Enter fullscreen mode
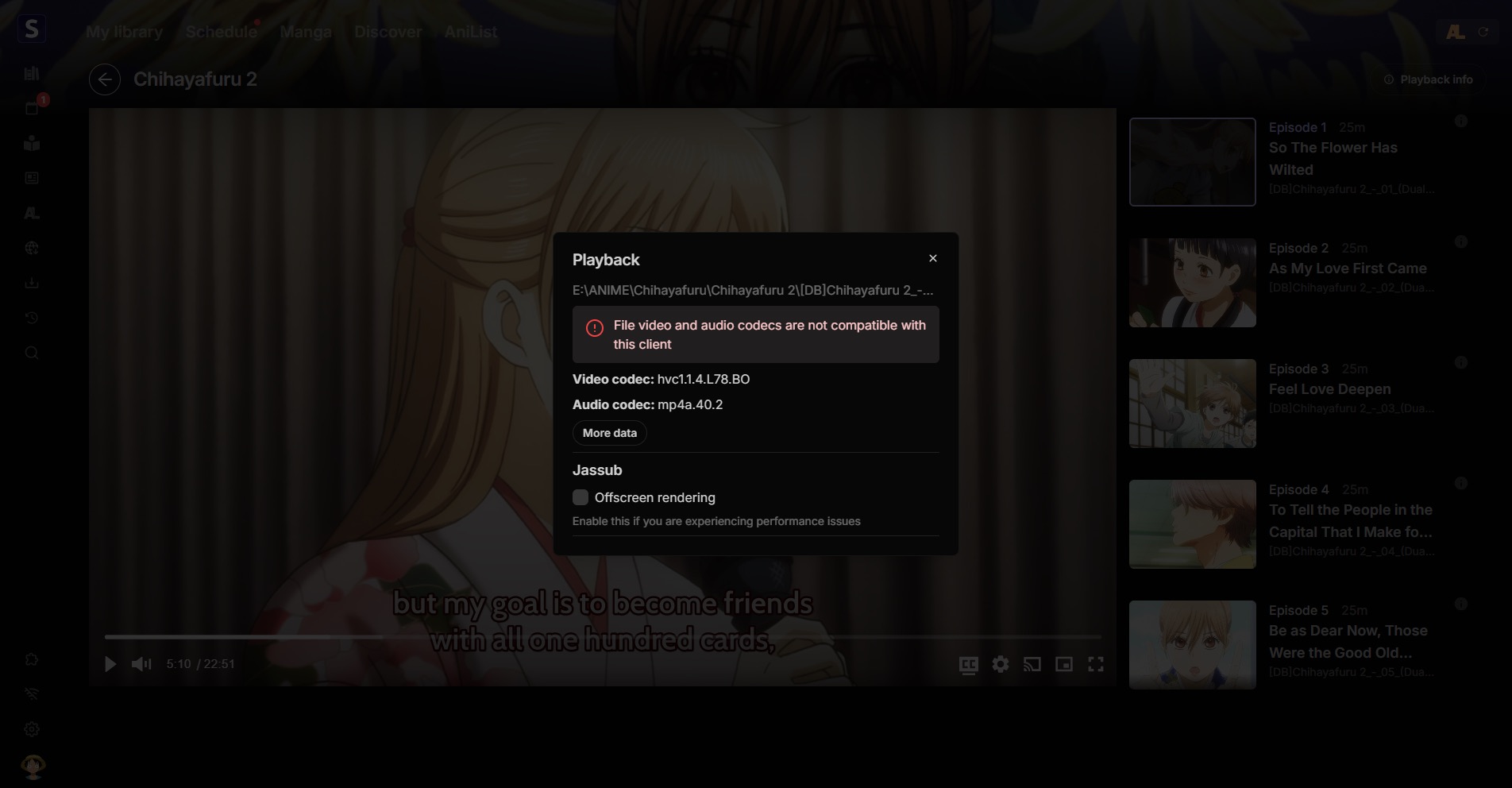 (1096, 664)
